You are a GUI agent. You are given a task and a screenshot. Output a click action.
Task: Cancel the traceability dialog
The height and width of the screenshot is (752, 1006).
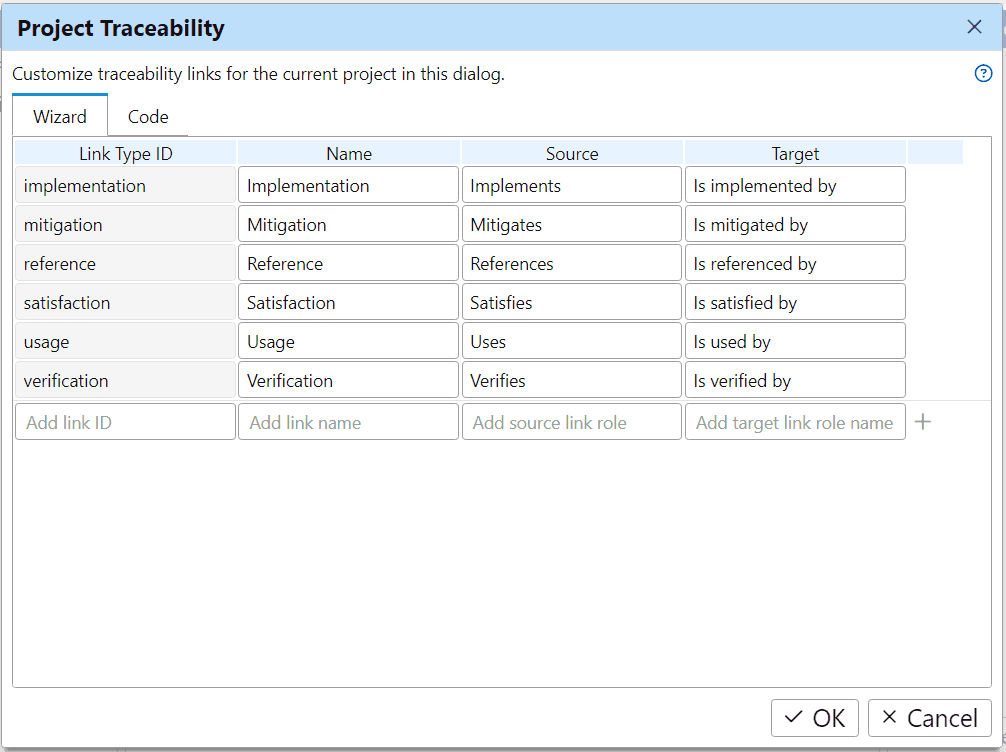[930, 718]
